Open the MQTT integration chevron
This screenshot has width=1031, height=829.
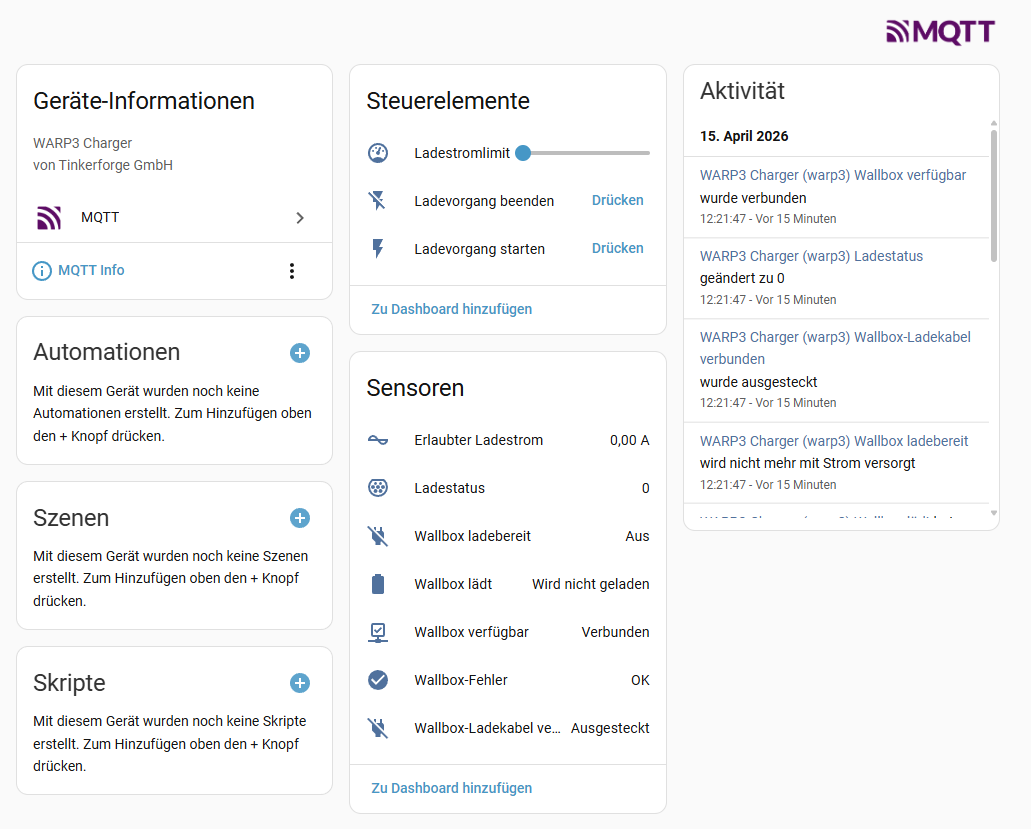click(x=300, y=217)
